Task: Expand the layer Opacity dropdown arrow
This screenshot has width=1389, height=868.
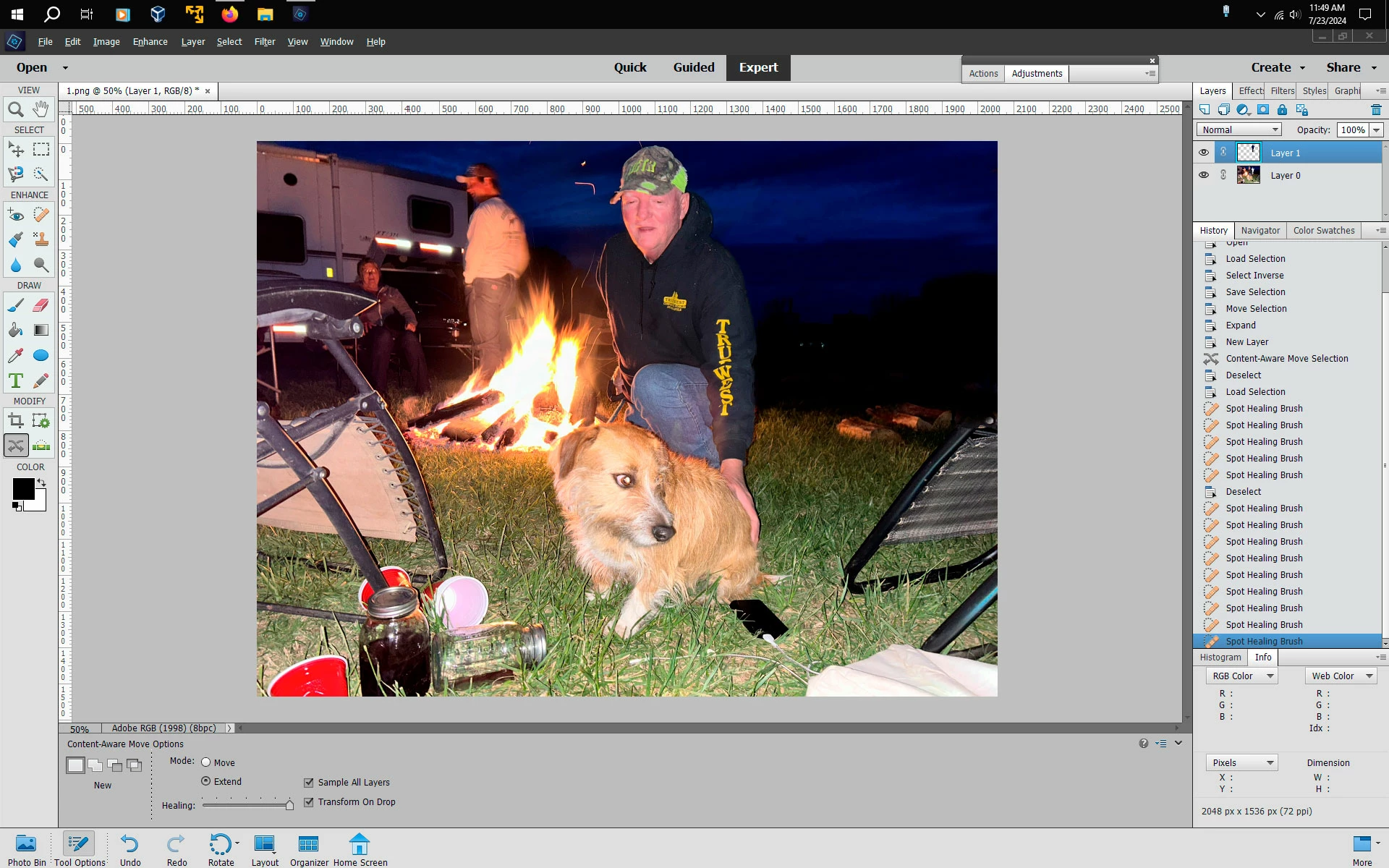Action: pyautogui.click(x=1376, y=130)
